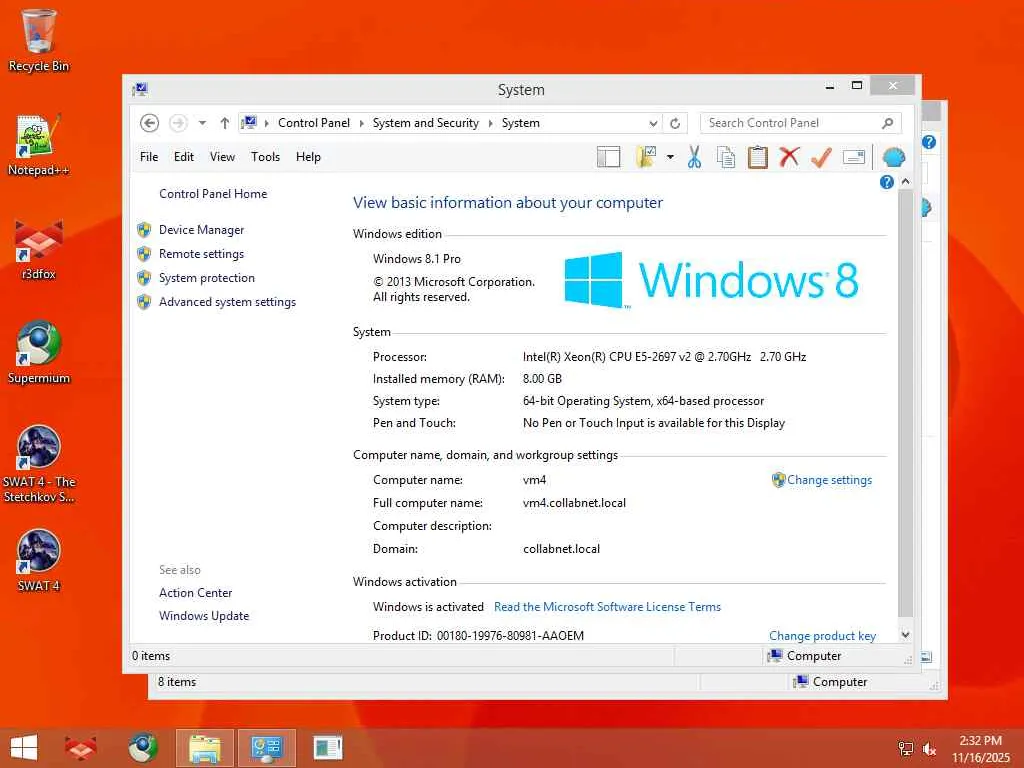
Task: Click the Copy toolbar icon
Action: coord(726,157)
